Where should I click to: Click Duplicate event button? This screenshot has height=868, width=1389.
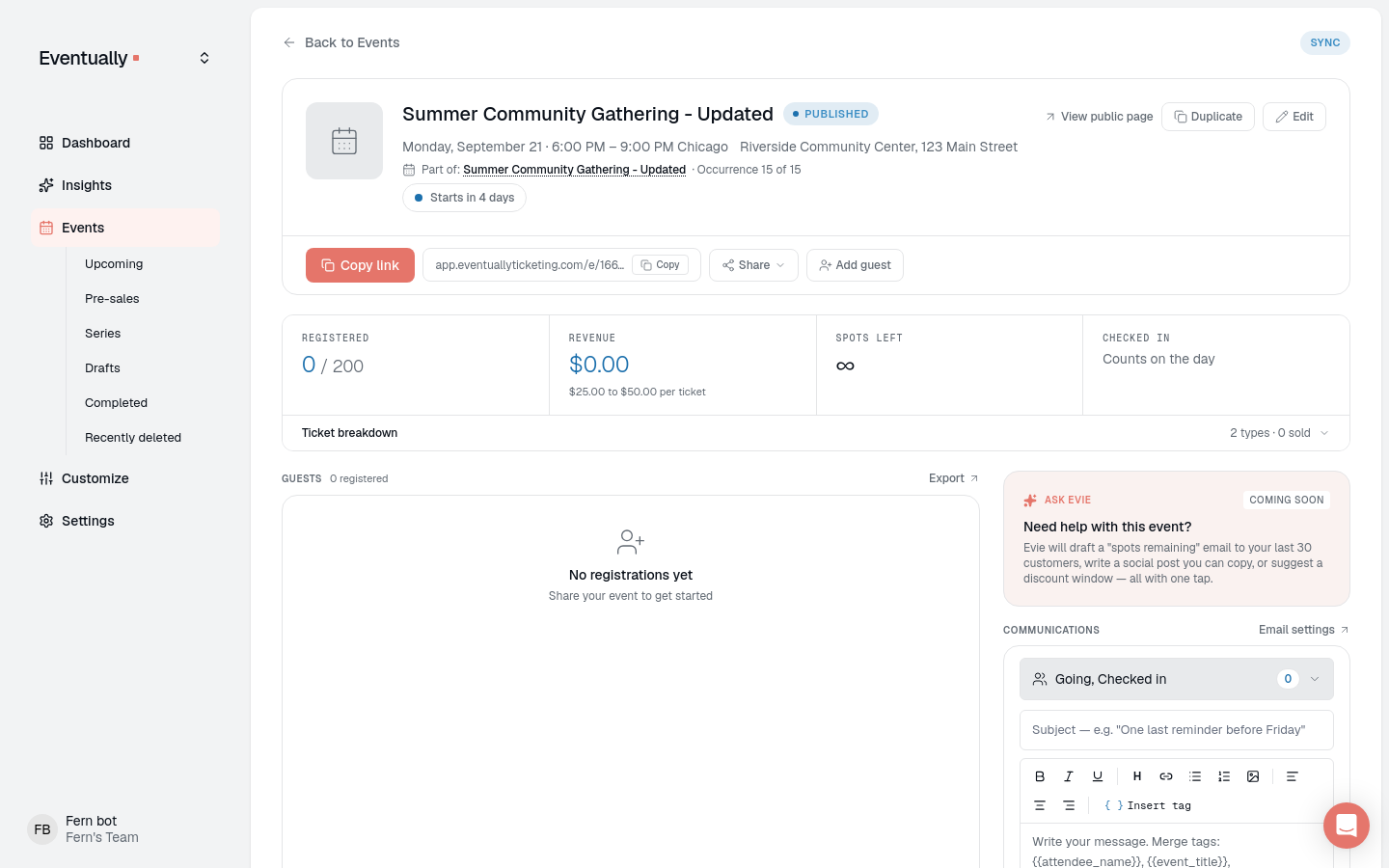(1208, 117)
